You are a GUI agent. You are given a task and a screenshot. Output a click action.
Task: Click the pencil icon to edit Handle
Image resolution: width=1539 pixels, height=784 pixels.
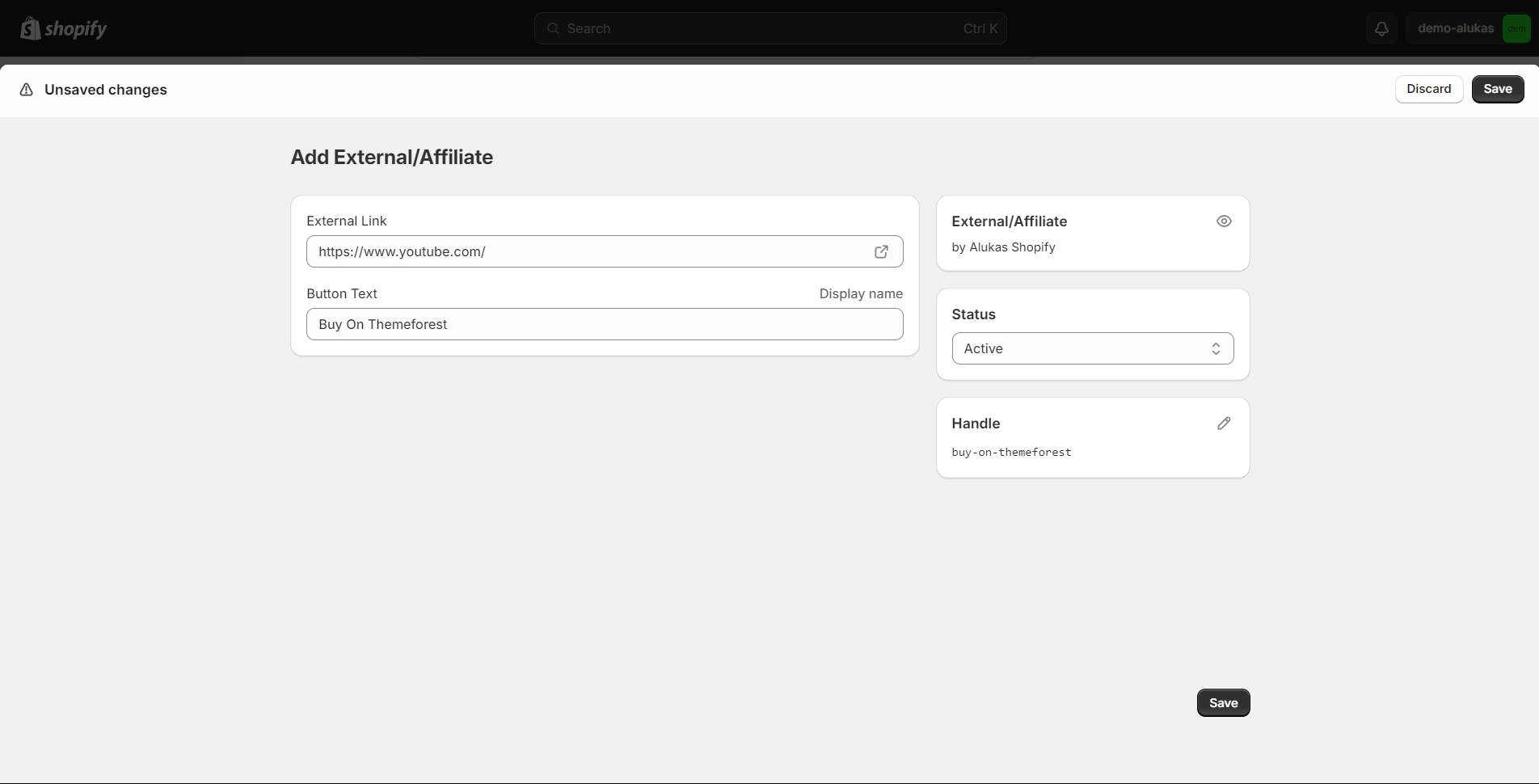point(1224,424)
